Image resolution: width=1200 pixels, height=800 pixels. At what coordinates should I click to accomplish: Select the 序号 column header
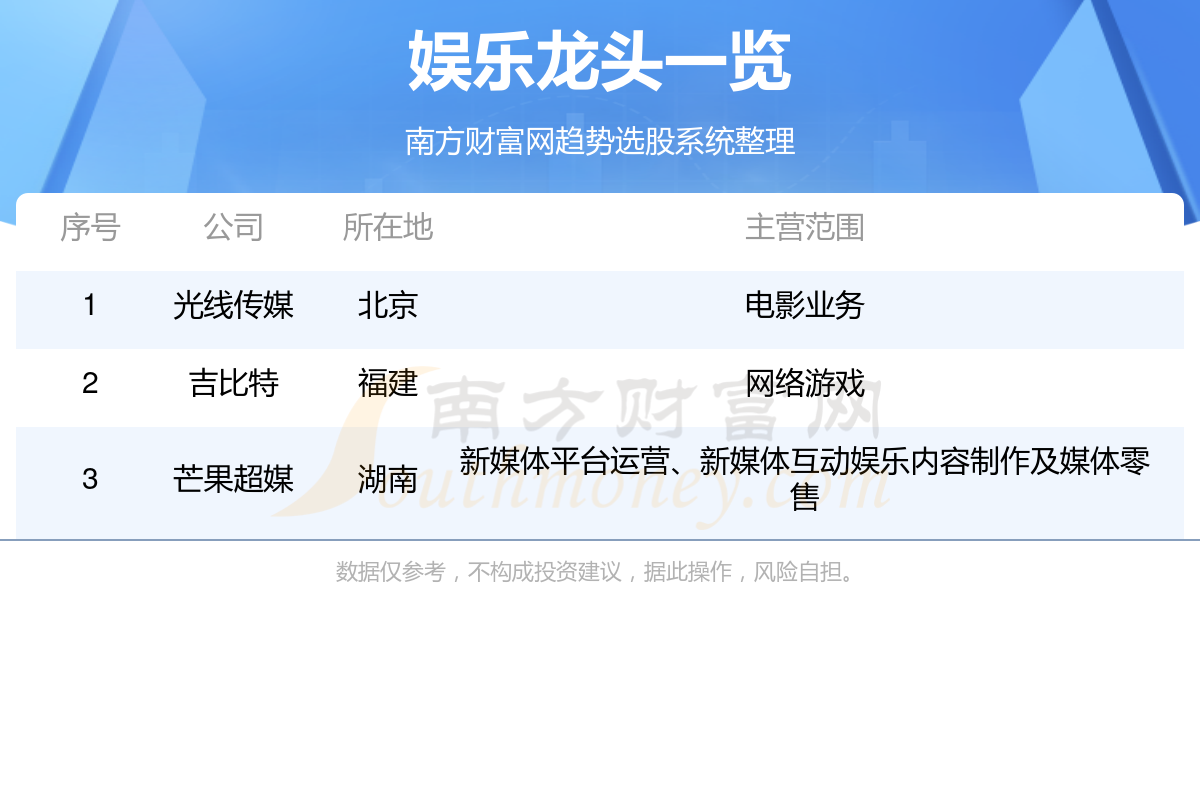pos(90,227)
